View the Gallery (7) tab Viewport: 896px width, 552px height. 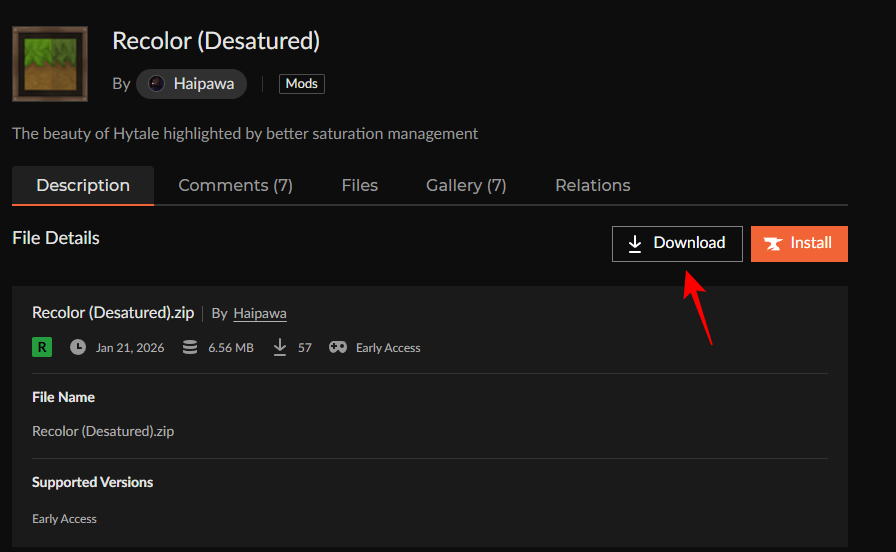466,185
